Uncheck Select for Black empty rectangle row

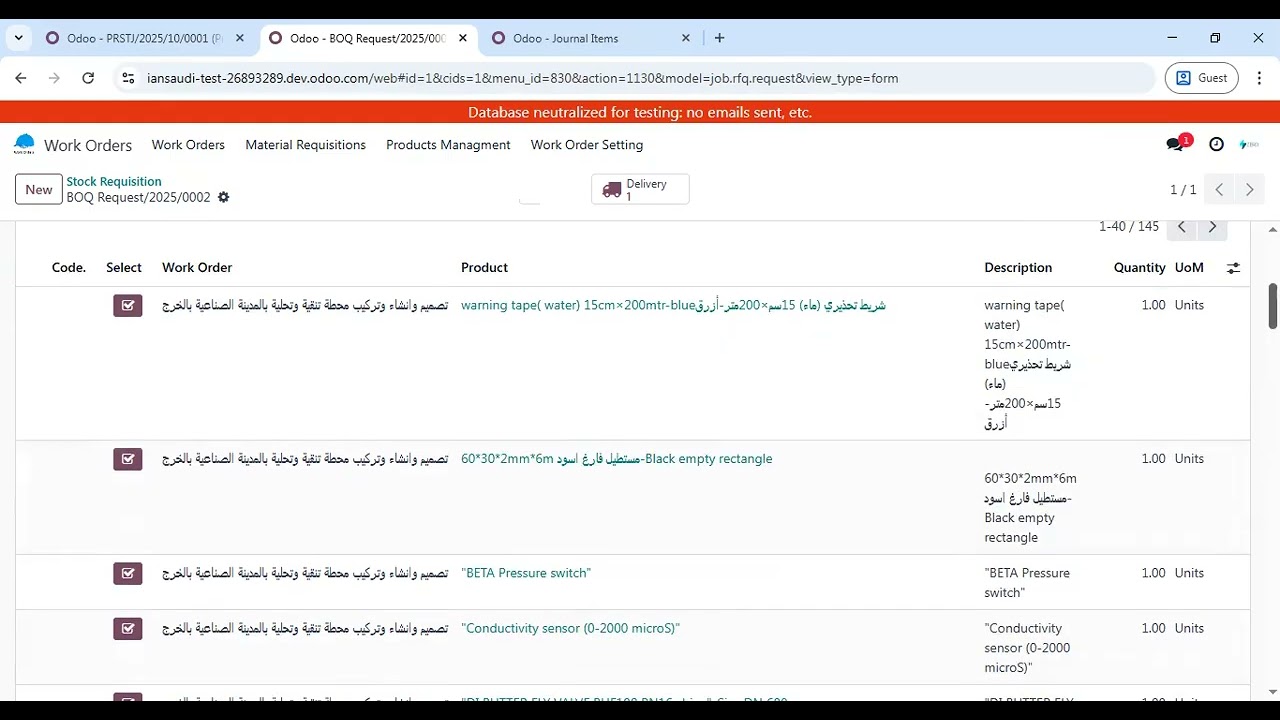[128, 459]
